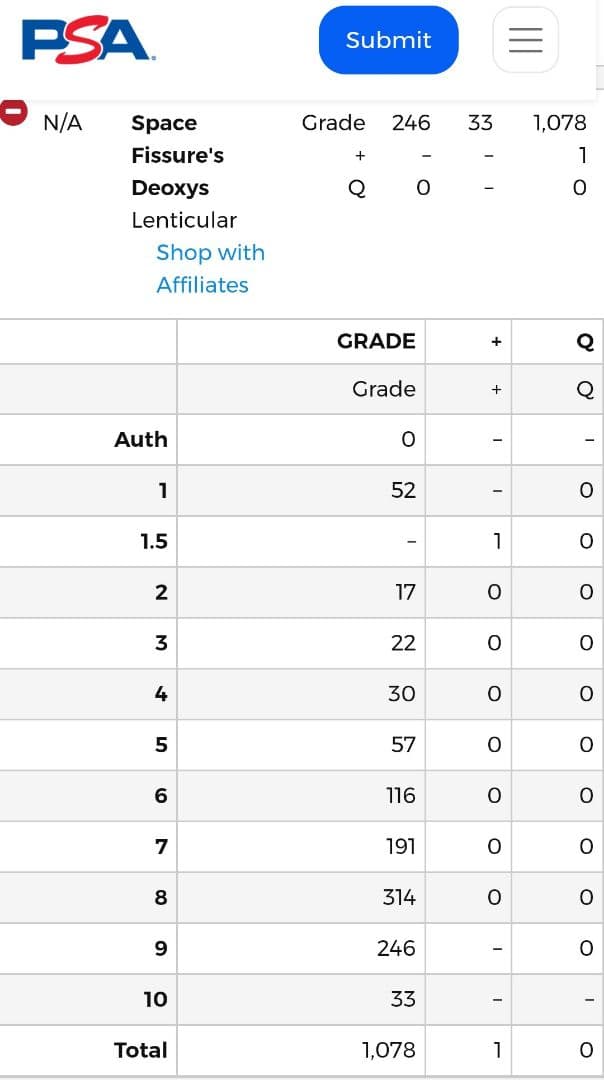Select the 116 count for grade 6

pos(401,795)
